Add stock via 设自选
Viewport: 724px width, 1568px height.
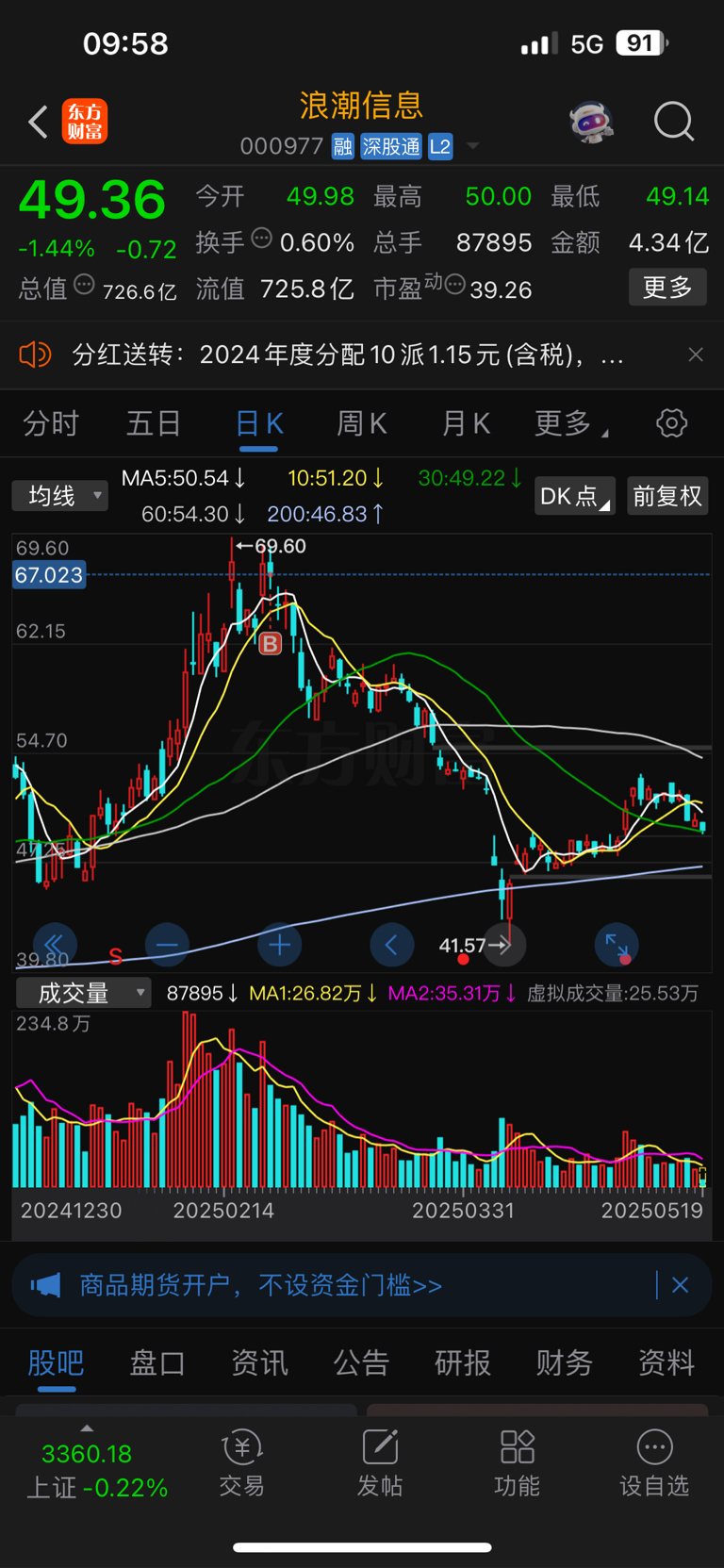point(654,1464)
